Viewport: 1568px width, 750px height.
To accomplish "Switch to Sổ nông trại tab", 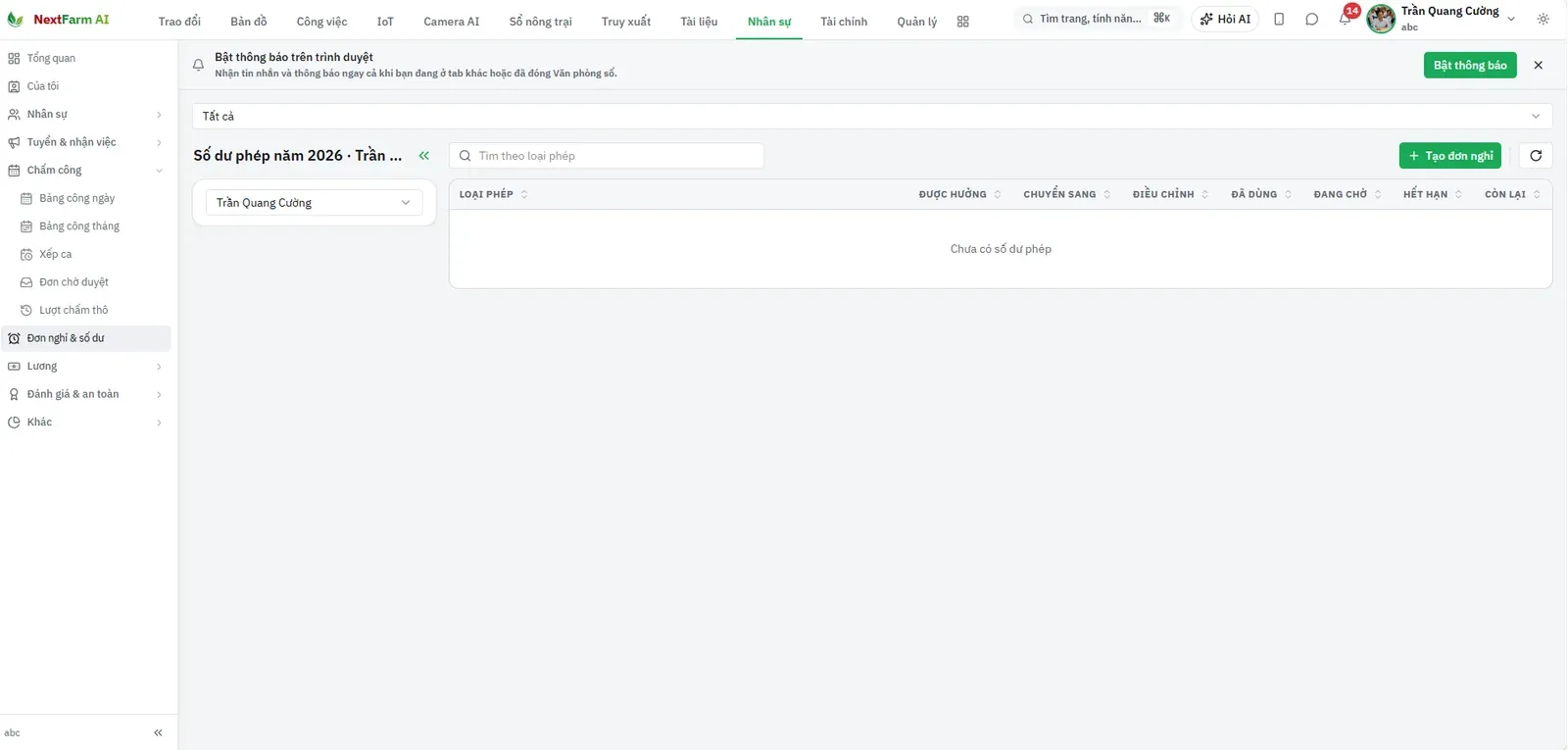I will tap(541, 22).
